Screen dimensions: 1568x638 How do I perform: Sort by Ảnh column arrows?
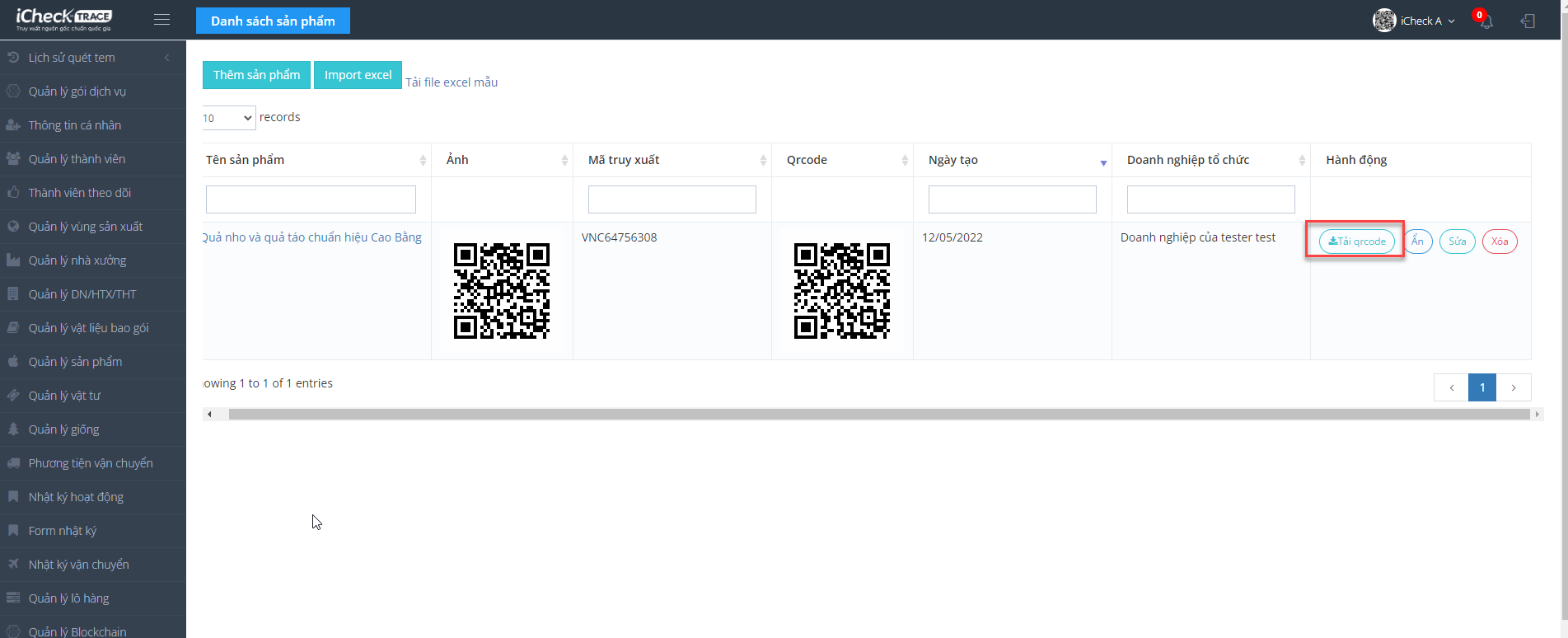click(564, 160)
